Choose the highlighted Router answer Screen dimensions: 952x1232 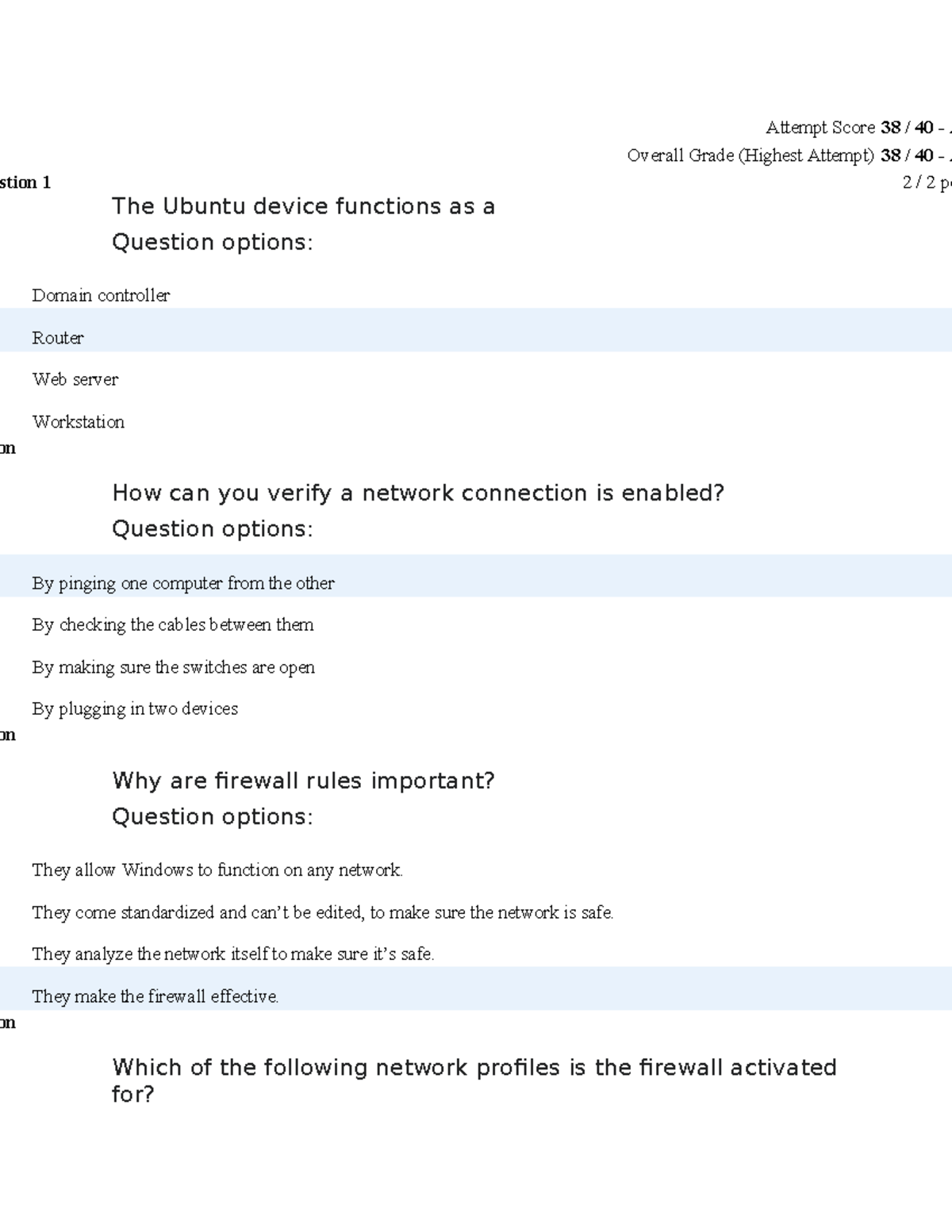(58, 338)
